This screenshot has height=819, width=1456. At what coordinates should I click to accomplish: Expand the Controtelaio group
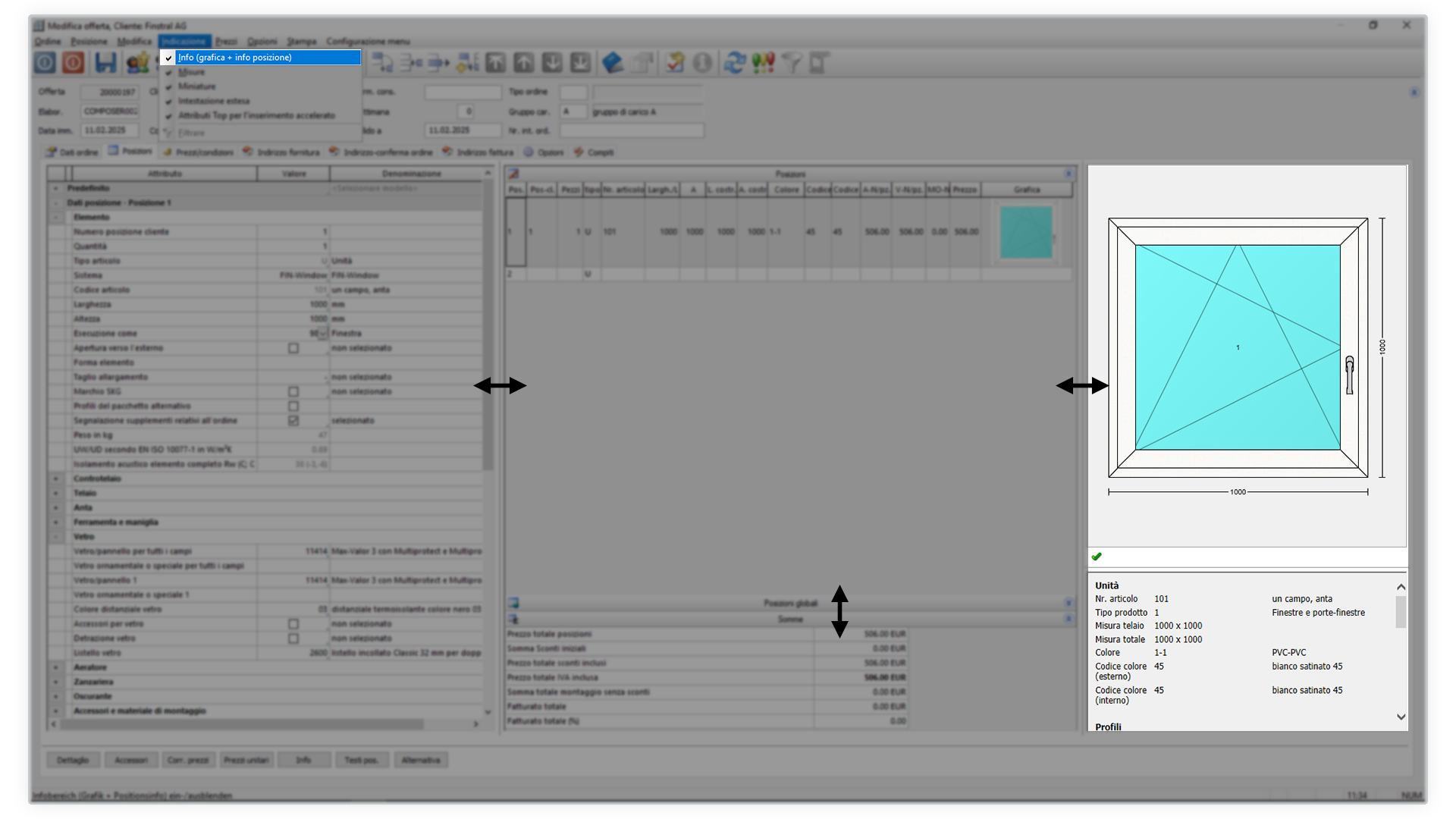[x=55, y=479]
